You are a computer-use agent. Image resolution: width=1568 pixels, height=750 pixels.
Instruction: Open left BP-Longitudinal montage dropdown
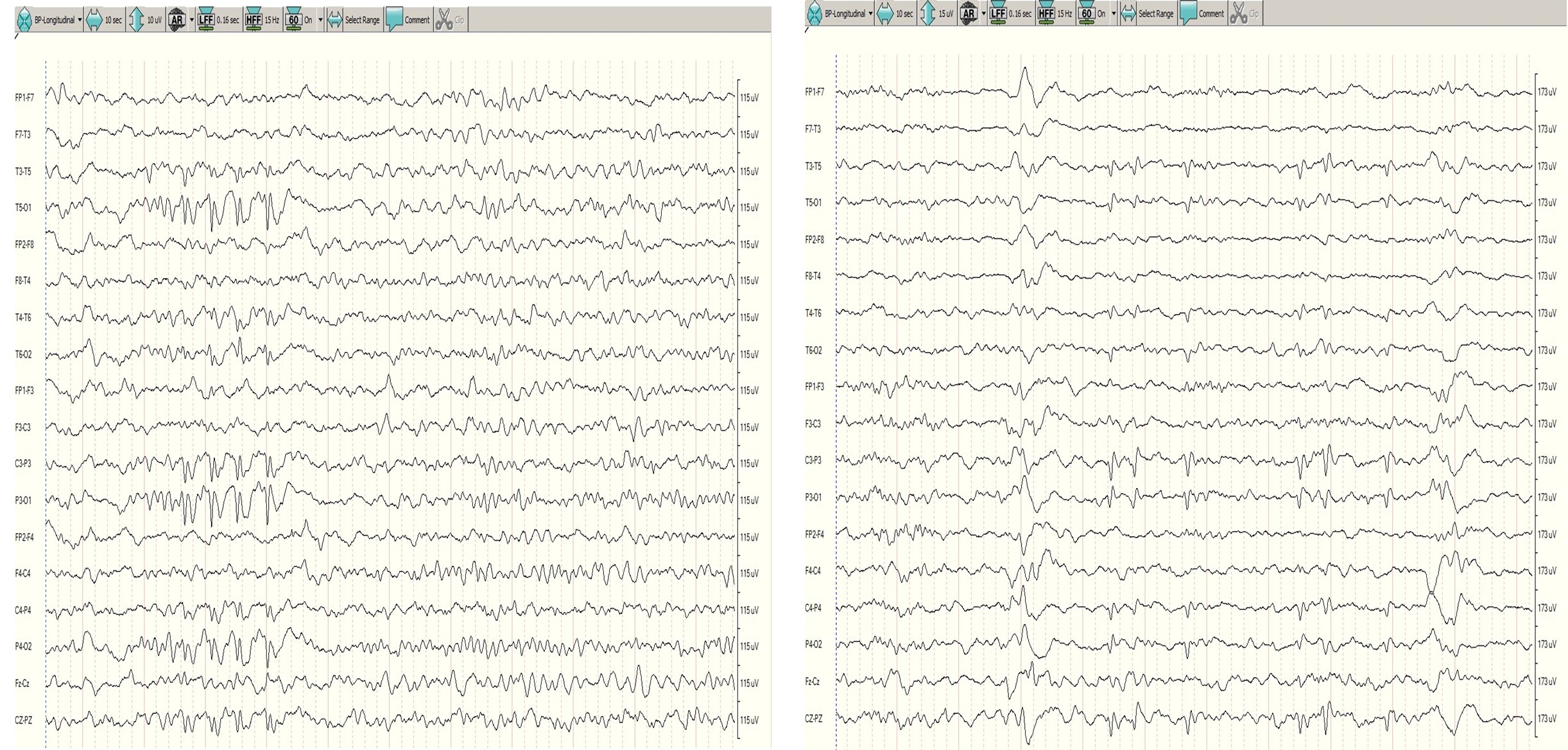pyautogui.click(x=80, y=20)
